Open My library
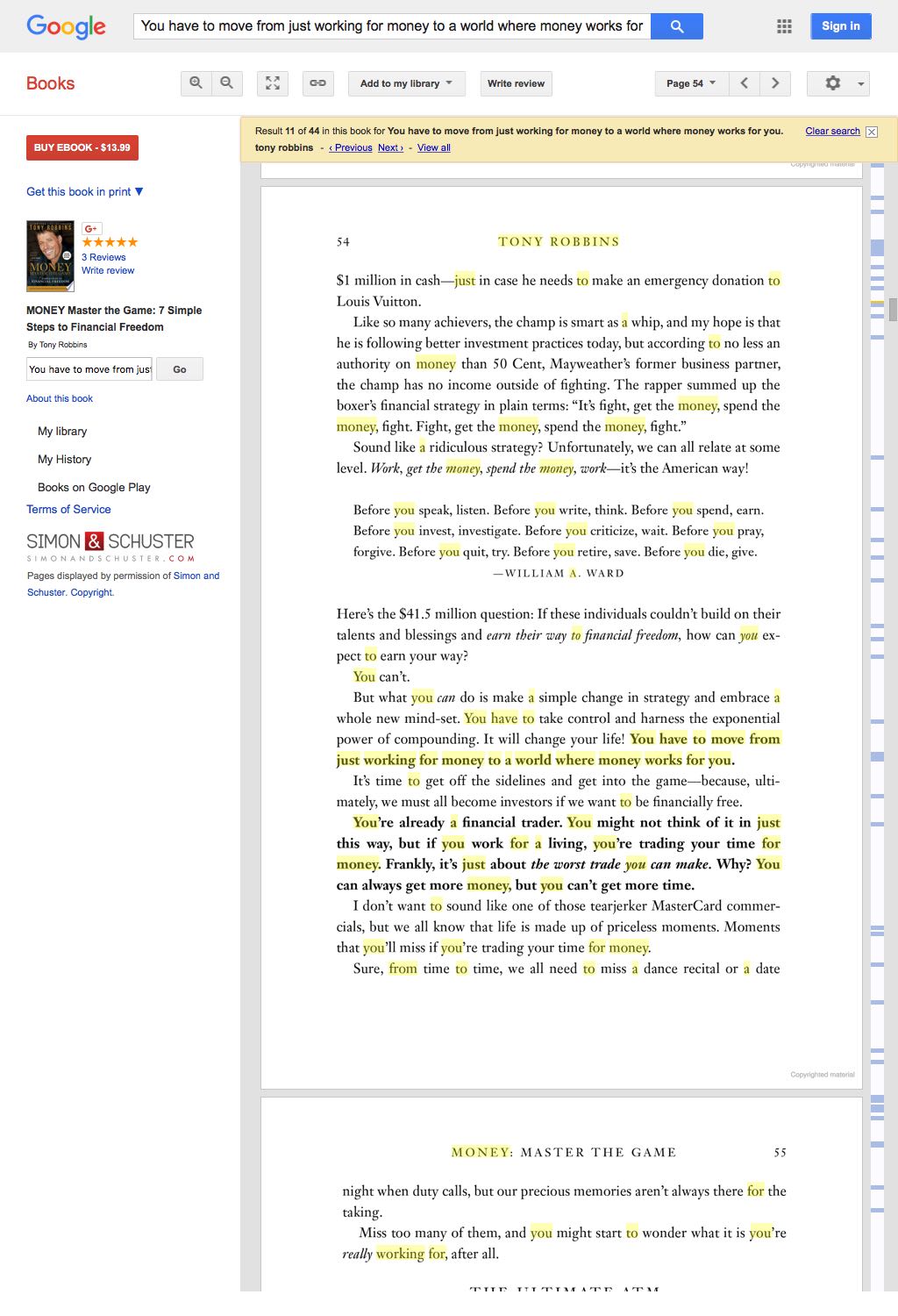 tap(62, 431)
